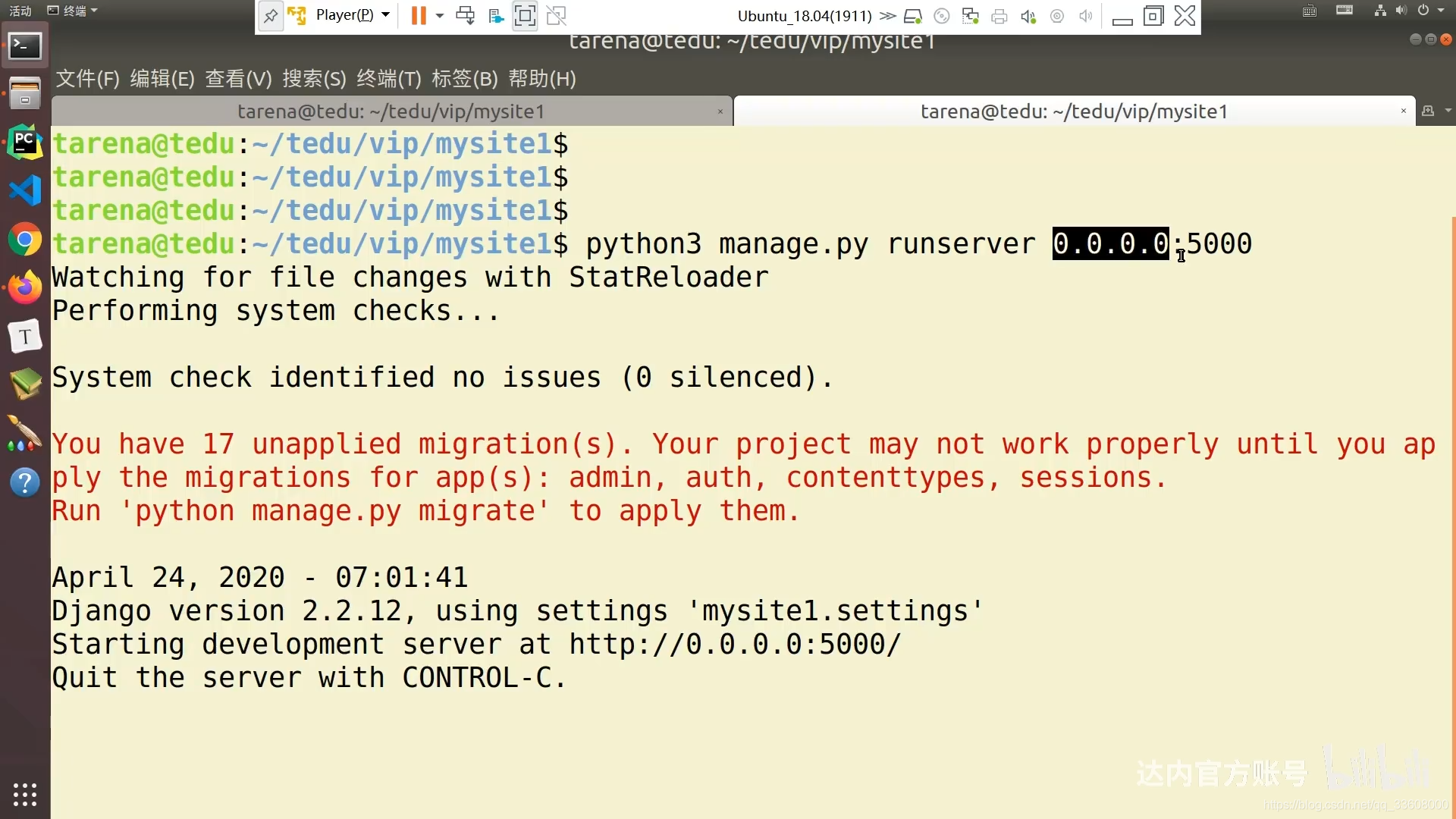The height and width of the screenshot is (819, 1456).
Task: Click the Help question mark dock icon
Action: tap(24, 483)
